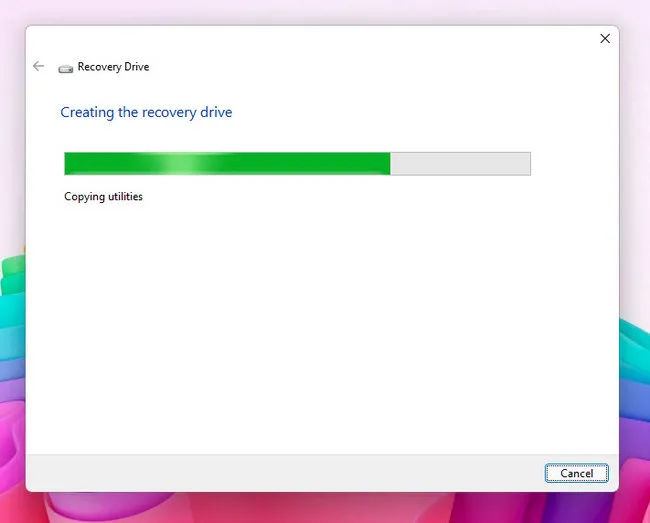Click the pale desktop background above the dialog
Viewport: 650px width, 523px height.
pos(320,12)
